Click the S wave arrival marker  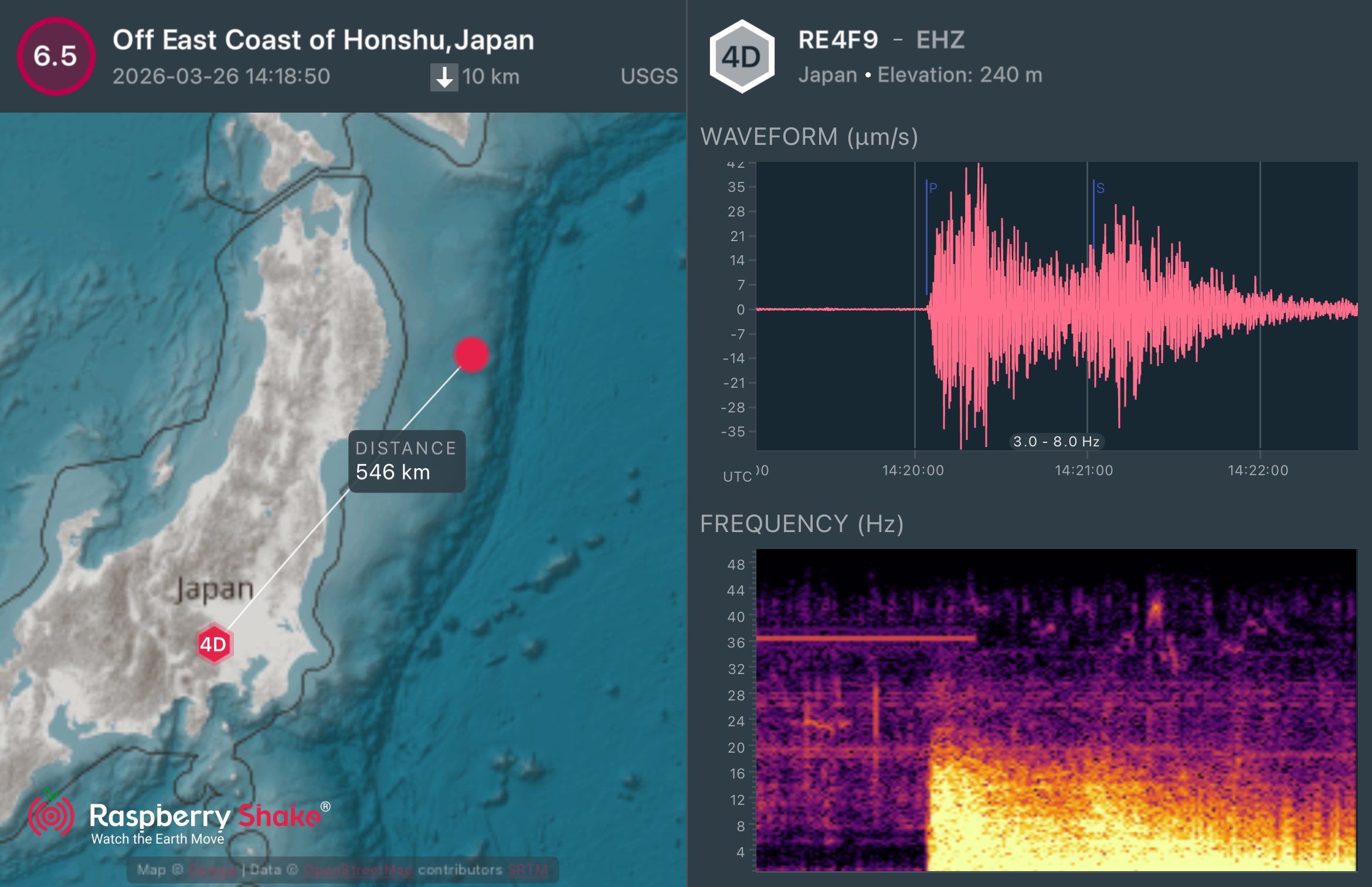coord(1099,188)
